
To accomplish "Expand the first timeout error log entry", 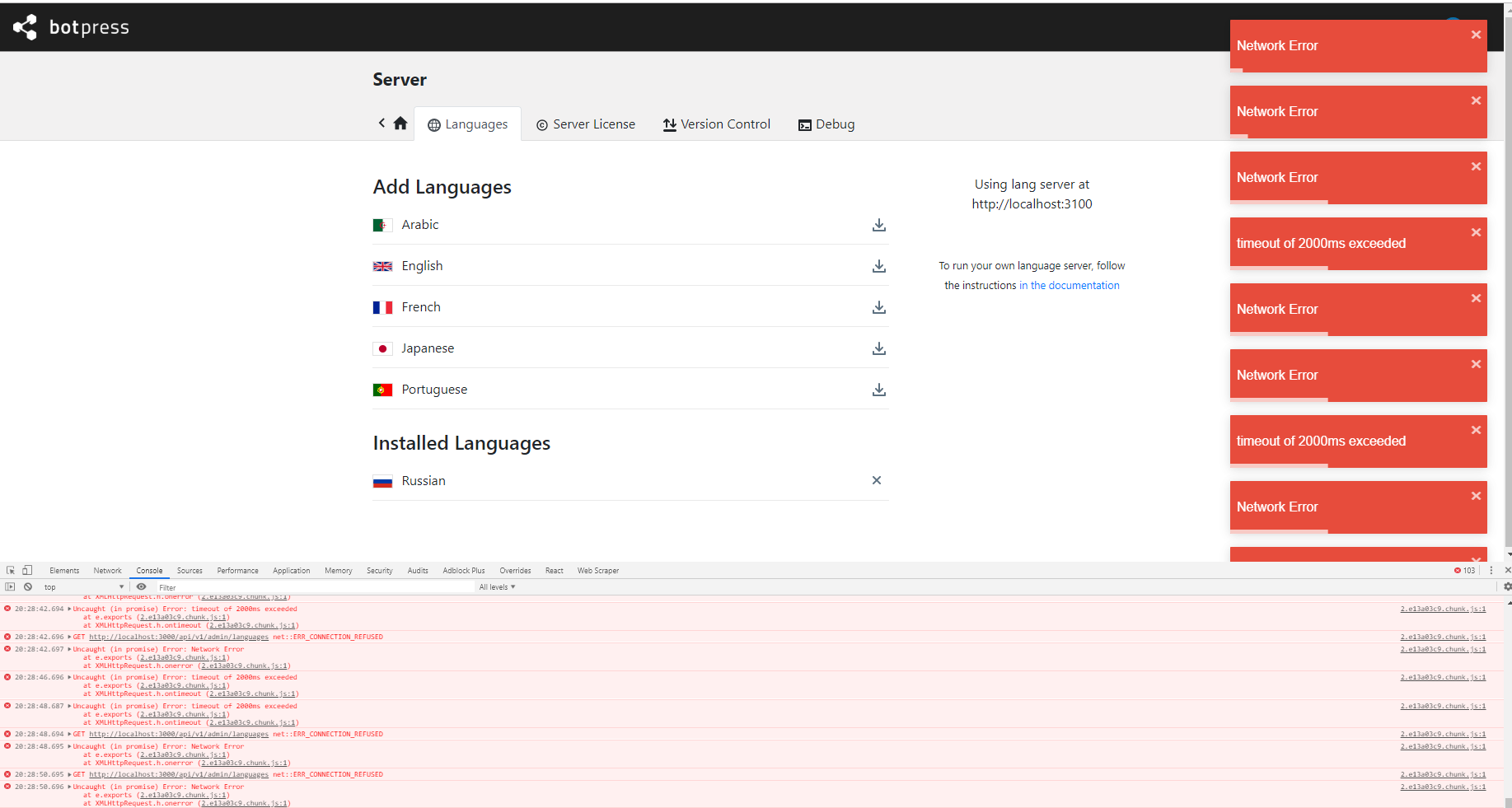I will point(70,609).
